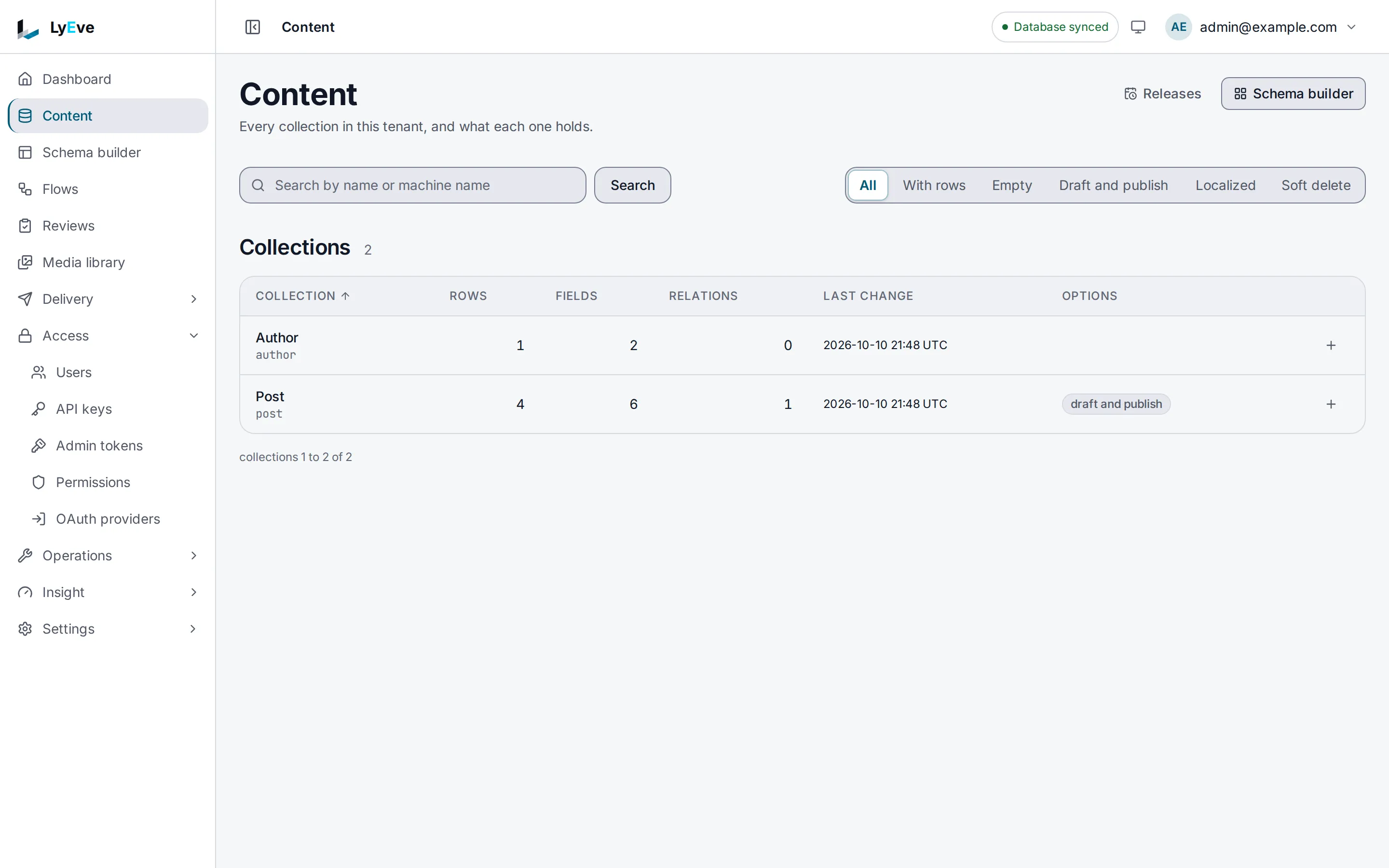Open Schema builder in the sidebar

(108, 152)
